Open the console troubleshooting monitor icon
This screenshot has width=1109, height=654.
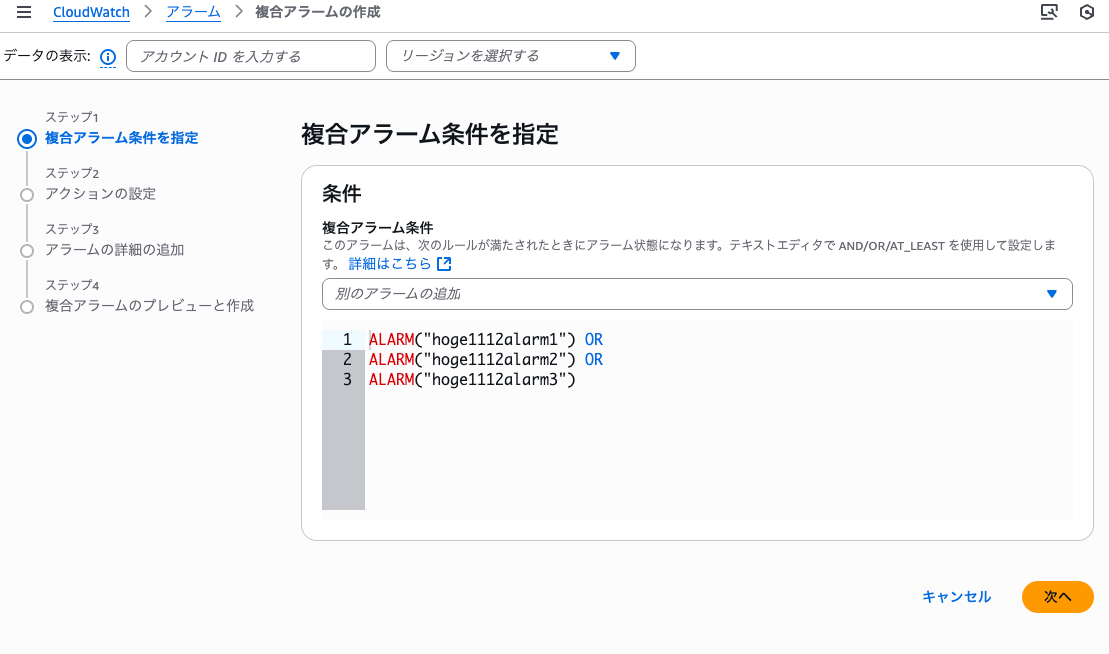1050,12
